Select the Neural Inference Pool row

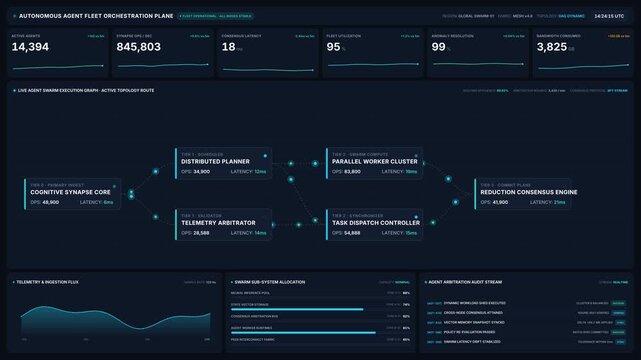pos(320,295)
